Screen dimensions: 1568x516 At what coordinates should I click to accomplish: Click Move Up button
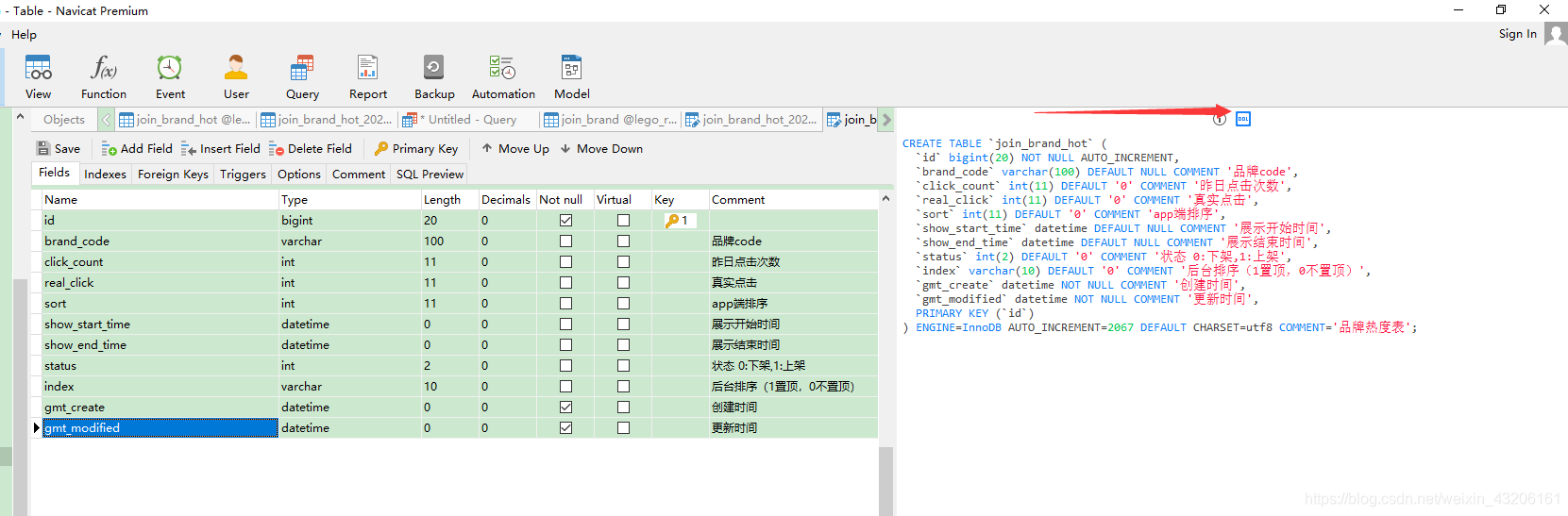click(515, 148)
